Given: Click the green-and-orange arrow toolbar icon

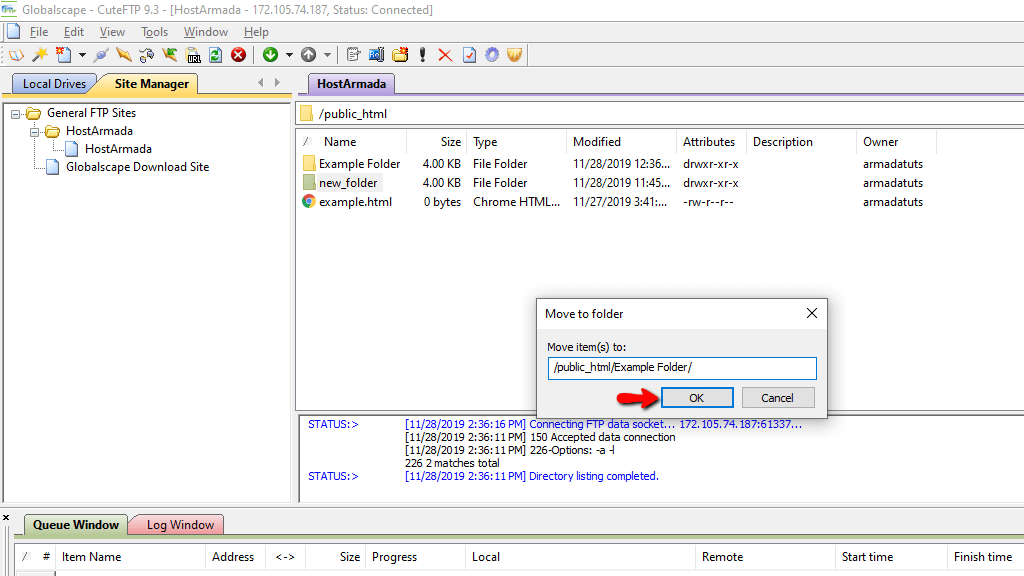Looking at the screenshot, I should [x=170, y=55].
